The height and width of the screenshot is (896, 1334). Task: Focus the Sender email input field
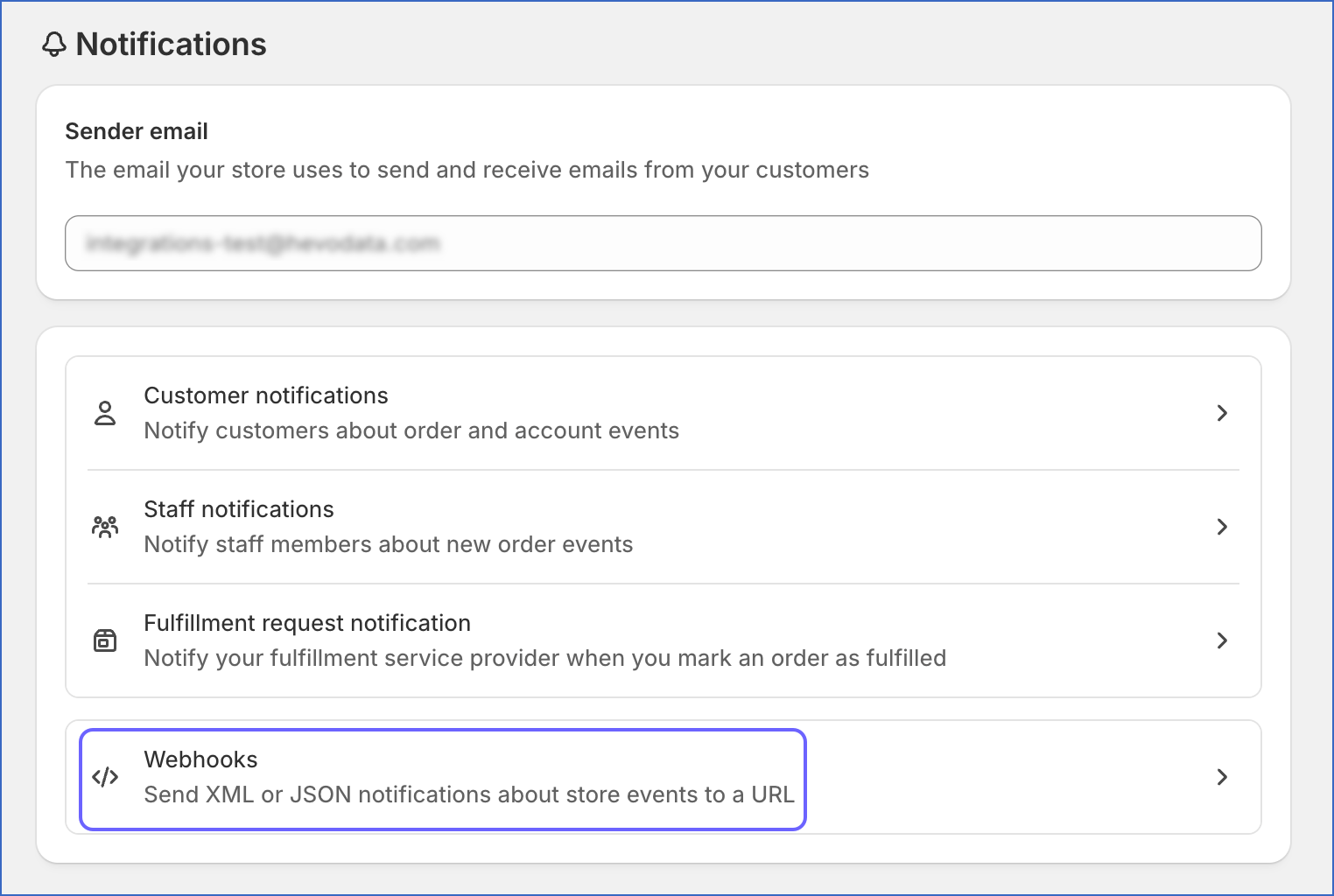pos(663,243)
